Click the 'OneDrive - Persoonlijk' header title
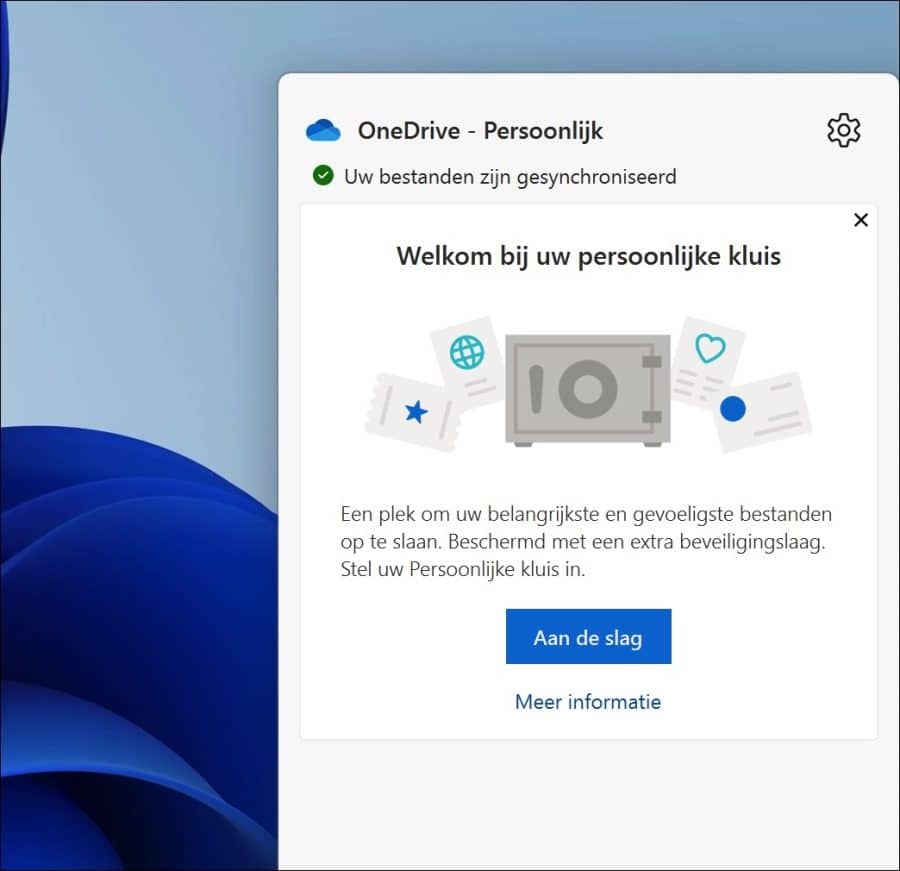This screenshot has height=871, width=900. tap(482, 130)
